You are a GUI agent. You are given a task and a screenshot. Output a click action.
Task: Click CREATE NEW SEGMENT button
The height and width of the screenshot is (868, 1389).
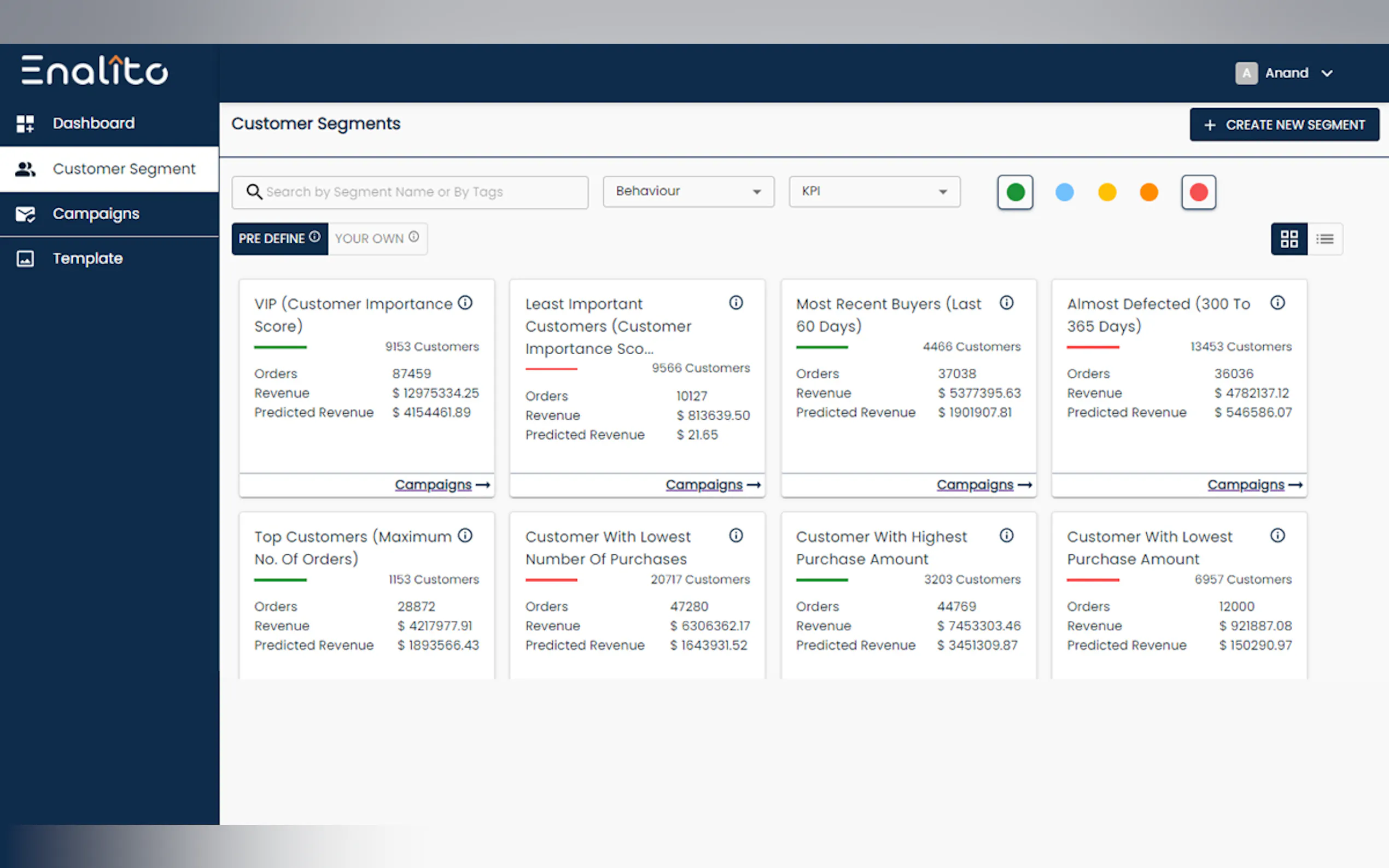click(x=1285, y=125)
